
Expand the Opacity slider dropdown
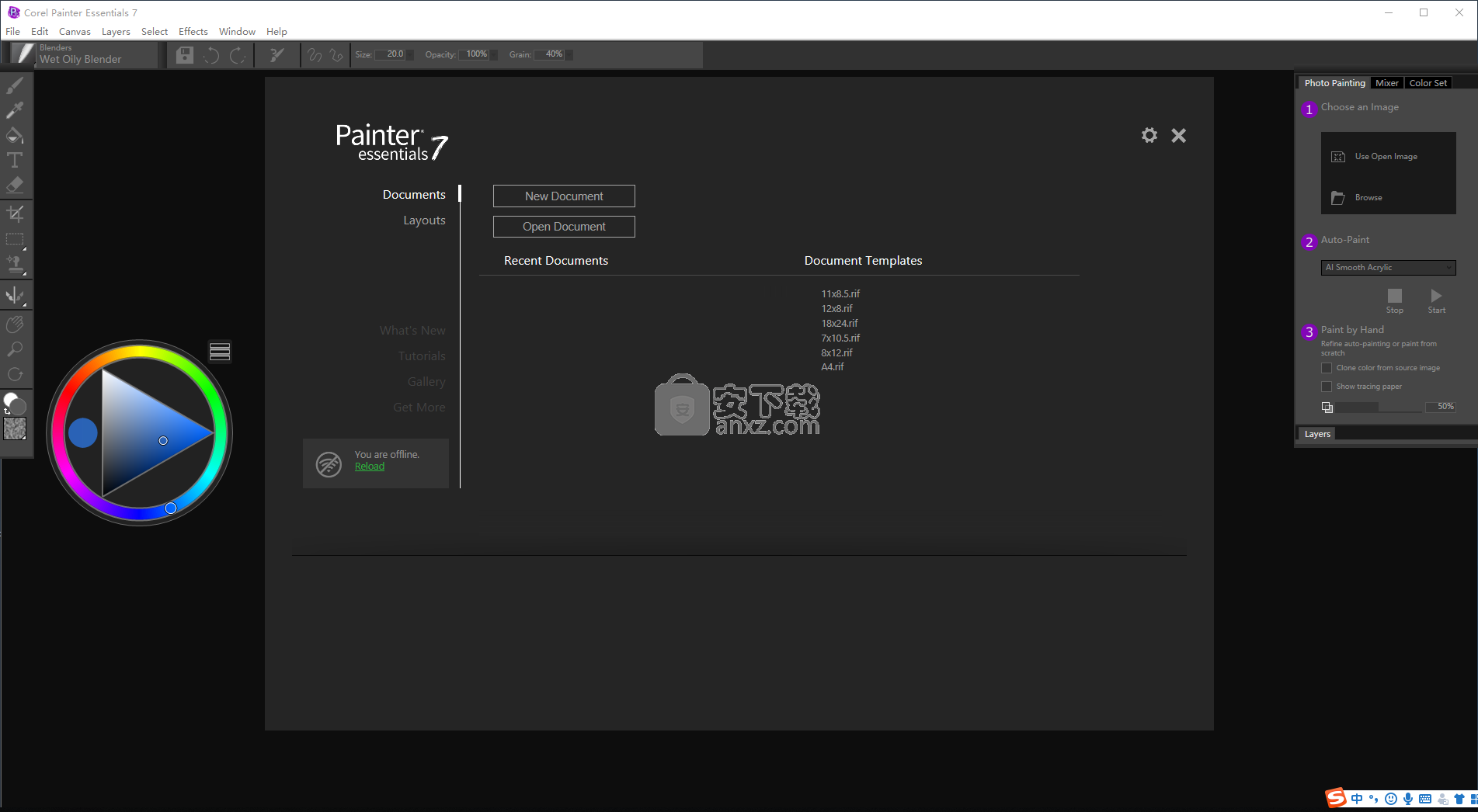(493, 54)
